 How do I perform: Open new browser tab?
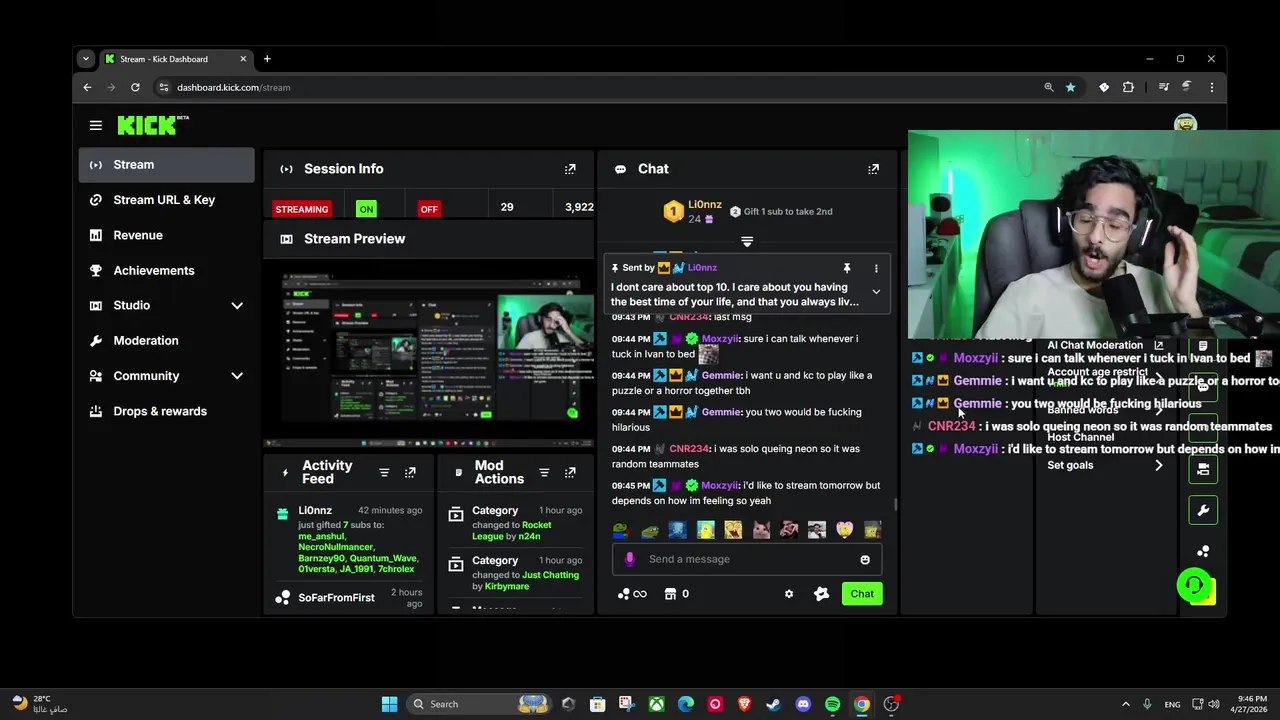267,59
